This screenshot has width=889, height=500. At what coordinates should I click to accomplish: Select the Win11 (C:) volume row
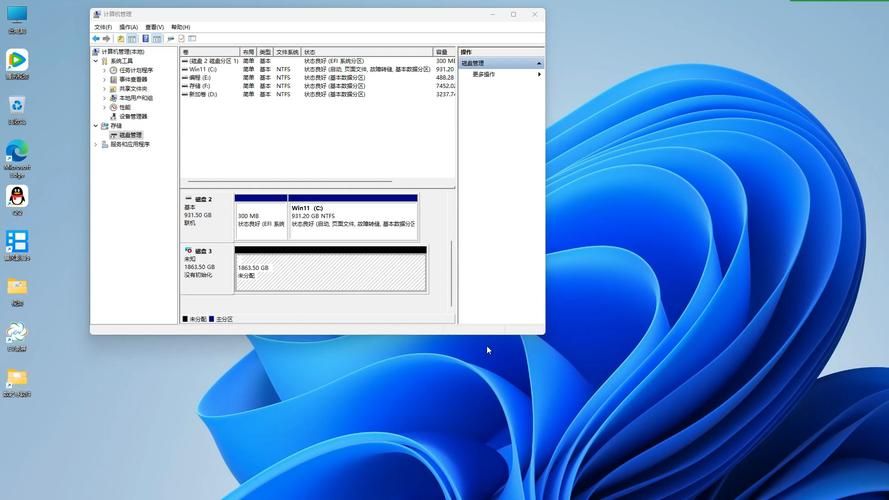click(318, 69)
